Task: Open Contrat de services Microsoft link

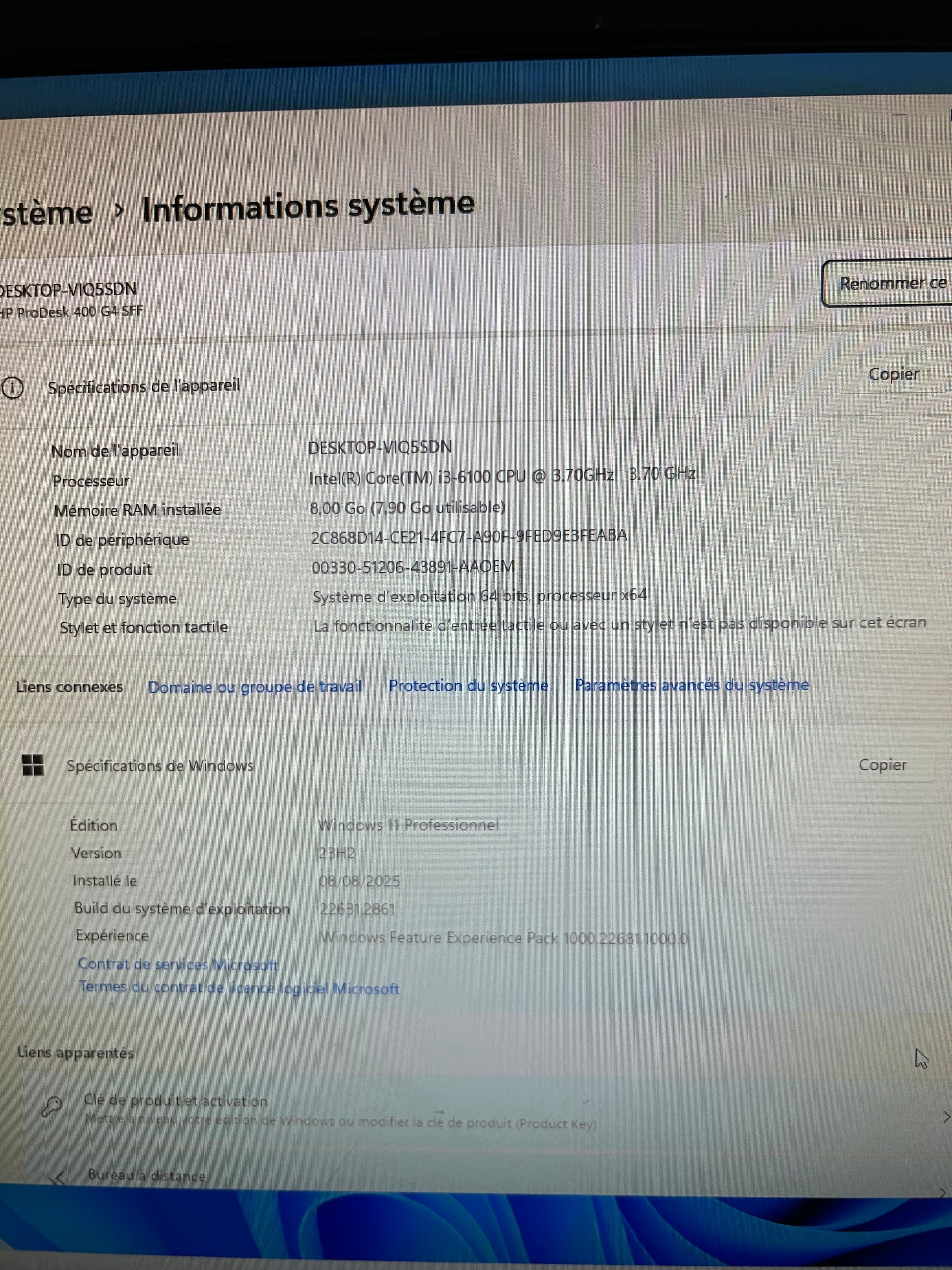Action: tap(178, 964)
